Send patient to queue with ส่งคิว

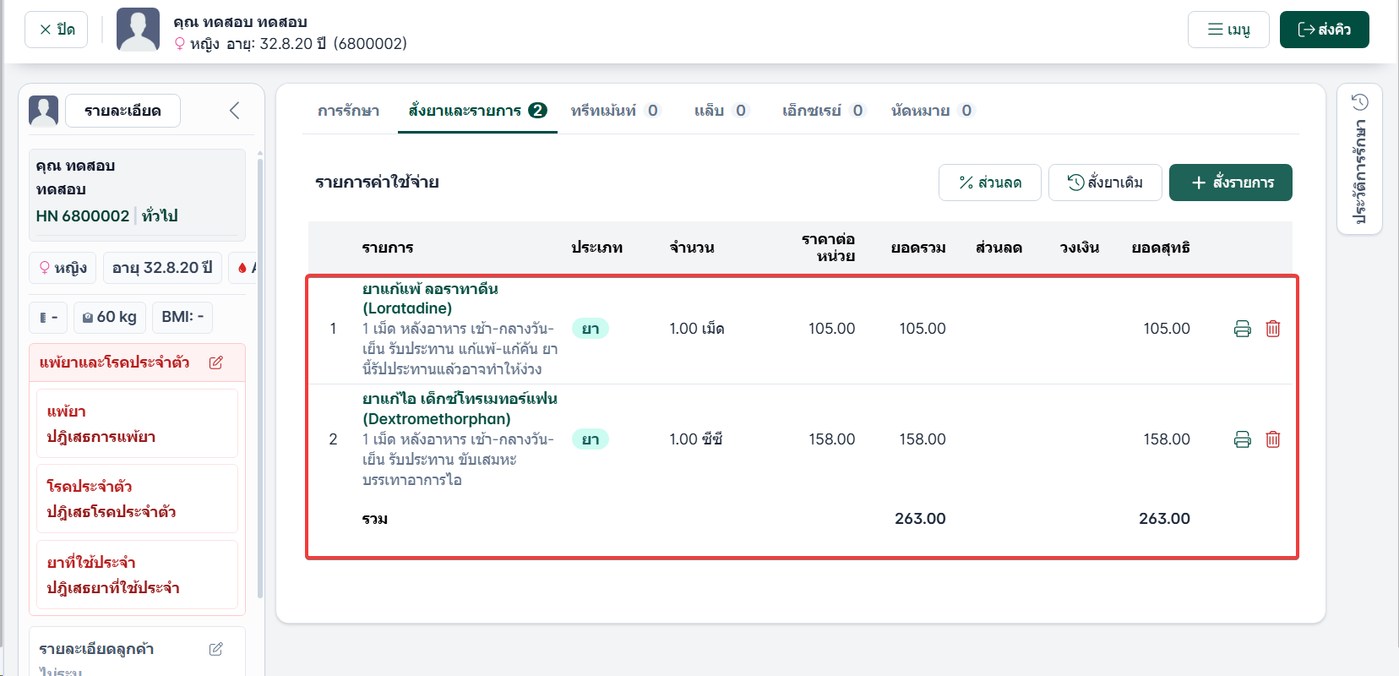(1325, 29)
